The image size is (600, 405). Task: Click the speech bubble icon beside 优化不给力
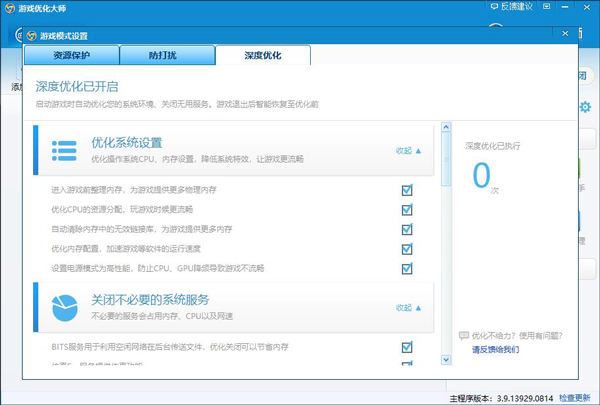tap(463, 336)
